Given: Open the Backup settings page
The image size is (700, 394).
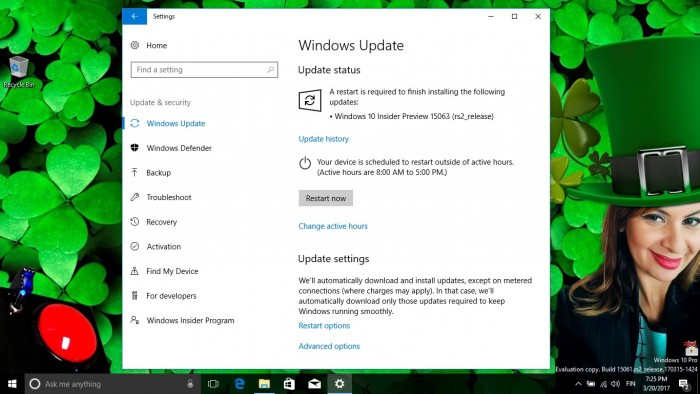Looking at the screenshot, I should coord(158,173).
